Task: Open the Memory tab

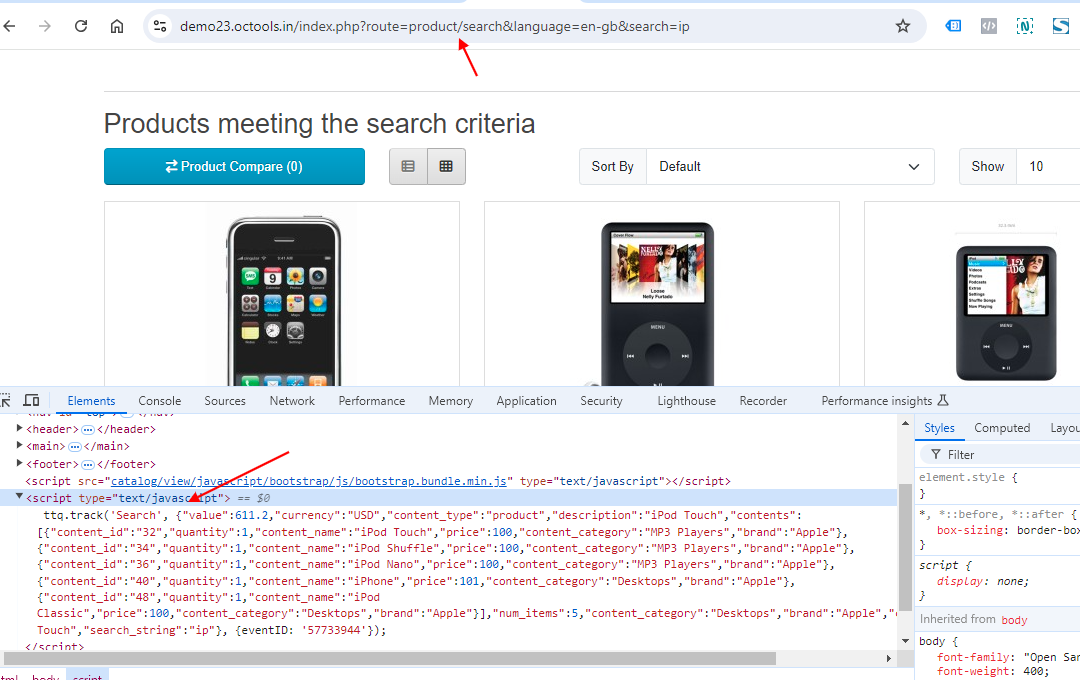Action: 450,401
